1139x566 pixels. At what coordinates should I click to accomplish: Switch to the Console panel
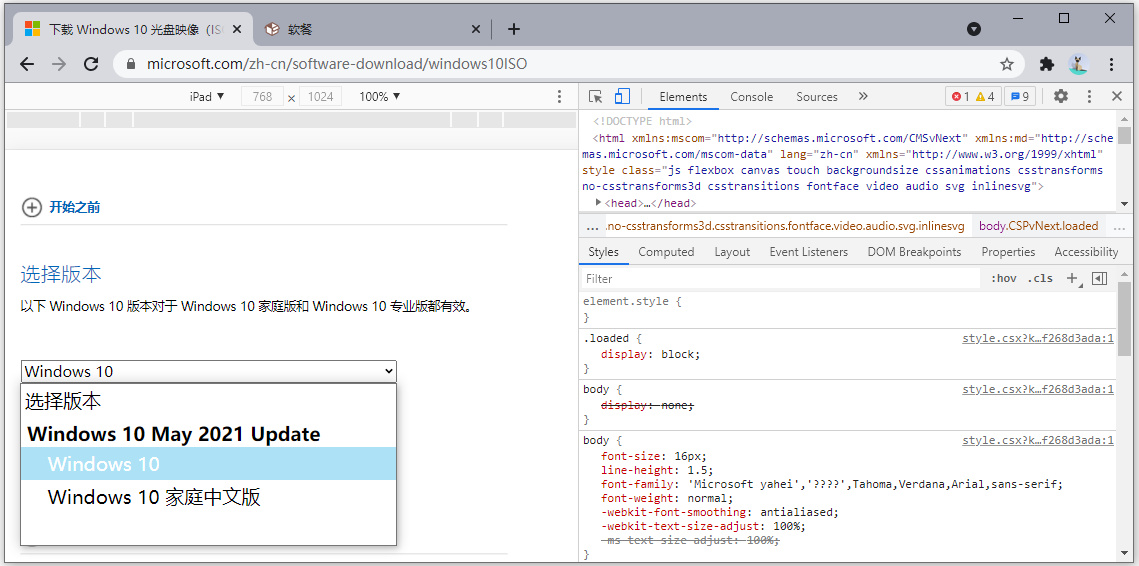pos(751,97)
